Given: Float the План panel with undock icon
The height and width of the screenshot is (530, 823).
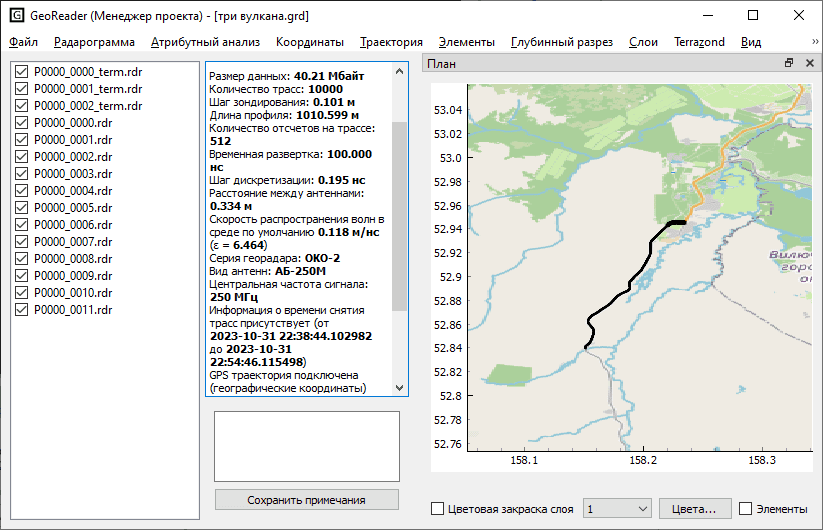Looking at the screenshot, I should coord(789,63).
